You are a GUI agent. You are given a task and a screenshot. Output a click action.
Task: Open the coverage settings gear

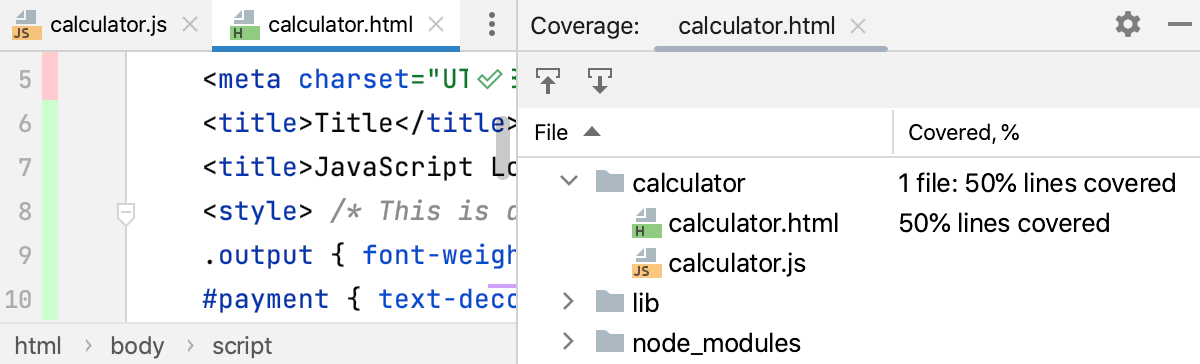pyautogui.click(x=1128, y=25)
